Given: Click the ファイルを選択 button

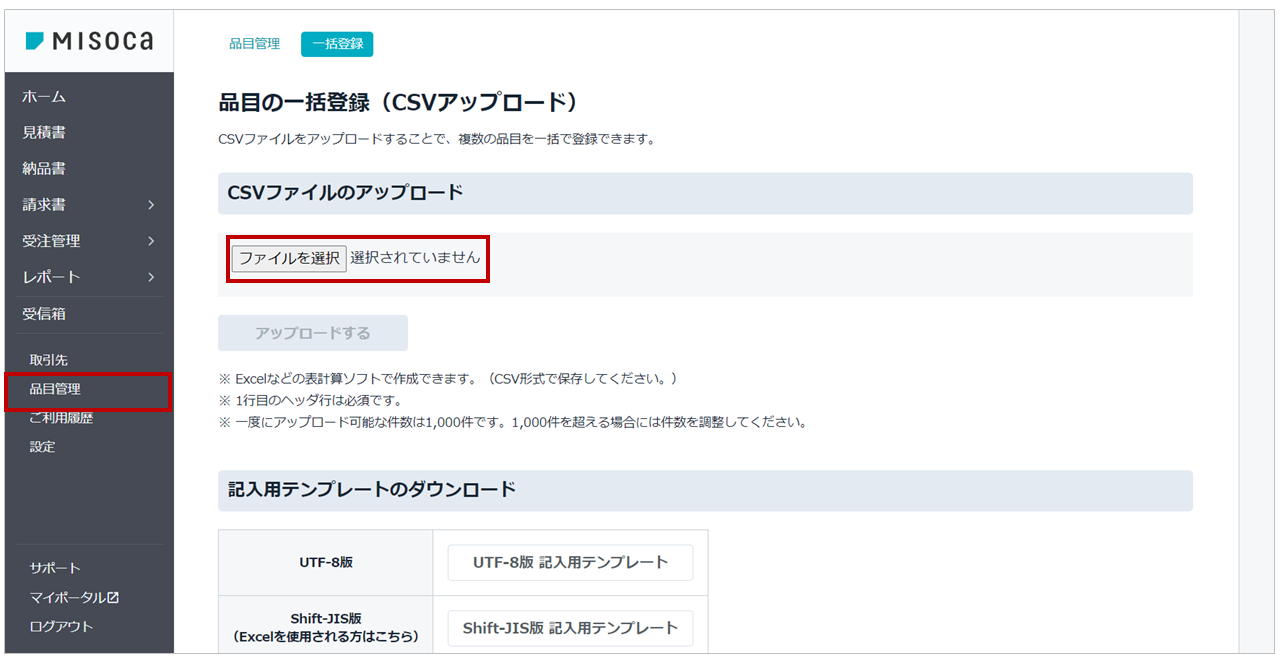Looking at the screenshot, I should pos(289,258).
